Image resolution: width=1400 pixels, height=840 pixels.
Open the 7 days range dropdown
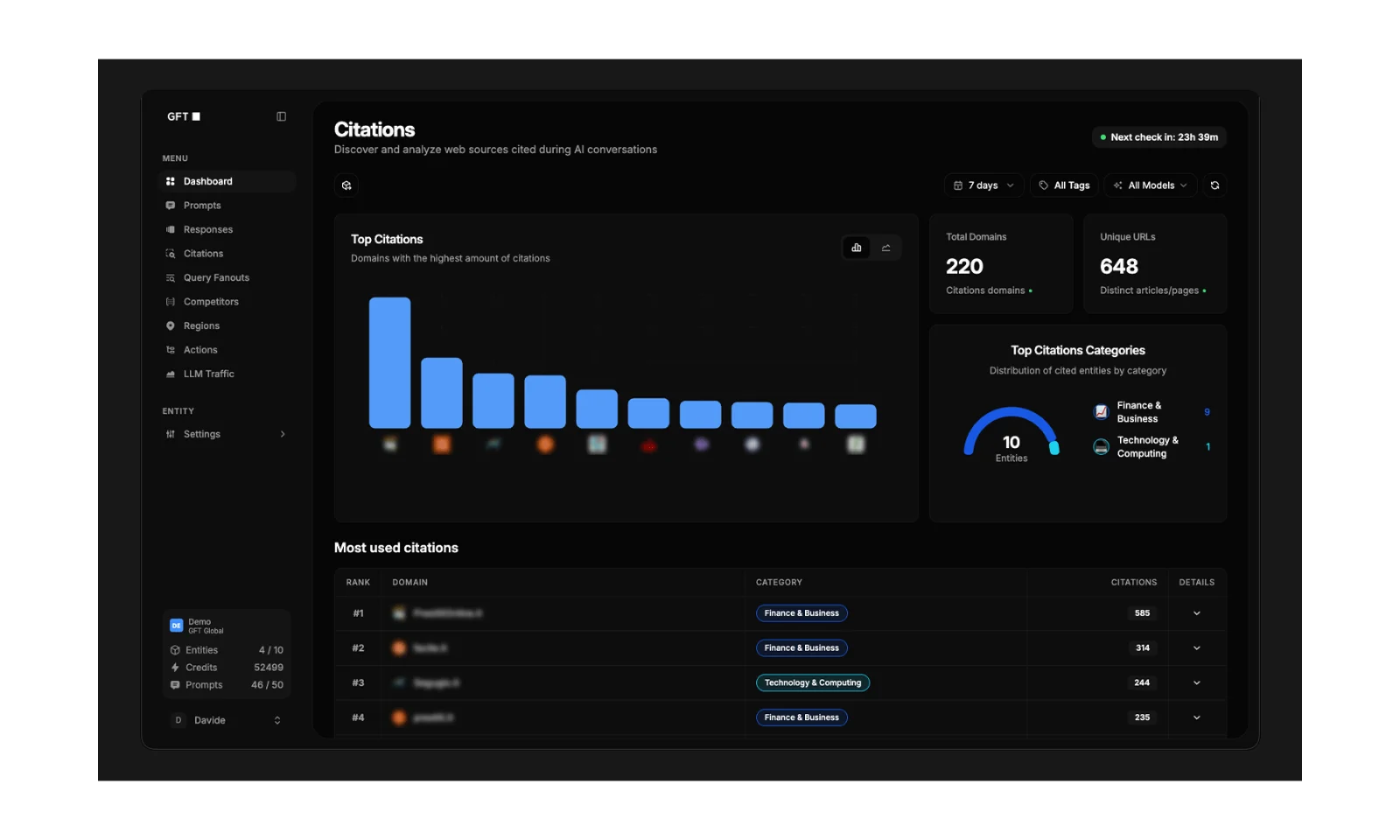(x=984, y=185)
